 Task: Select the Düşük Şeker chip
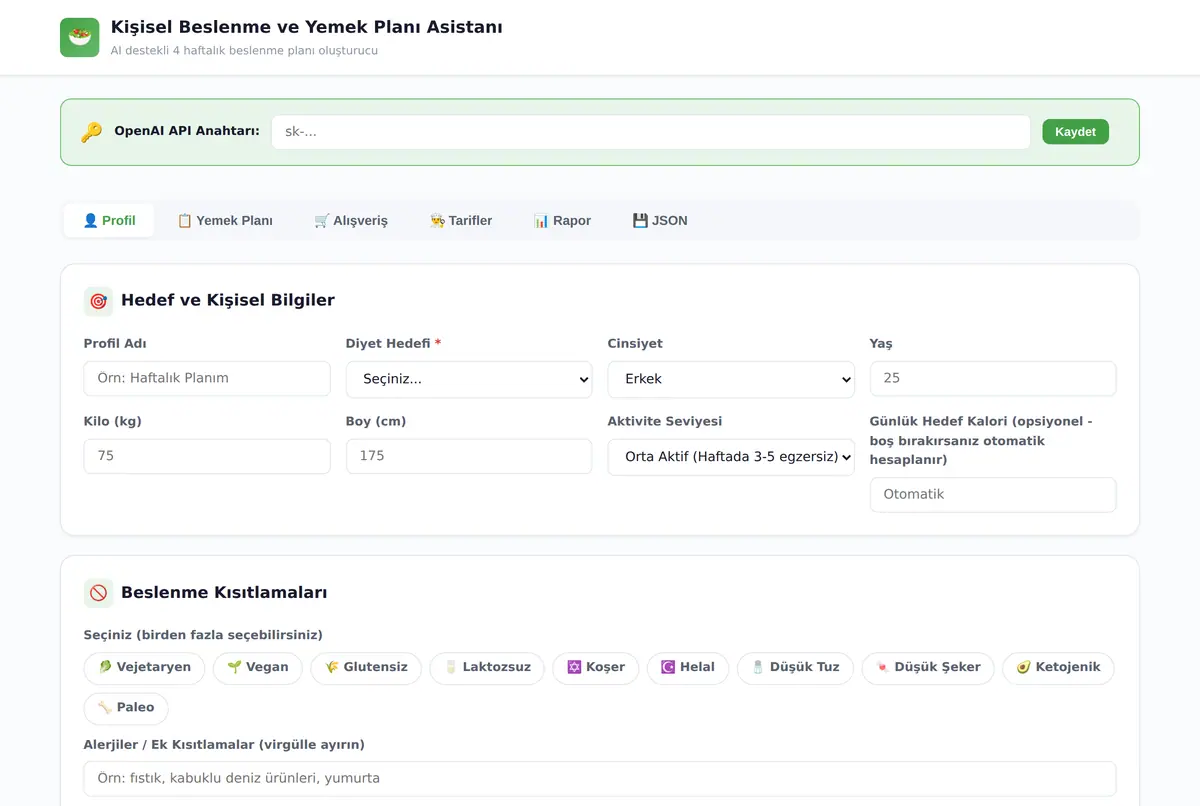click(x=928, y=668)
